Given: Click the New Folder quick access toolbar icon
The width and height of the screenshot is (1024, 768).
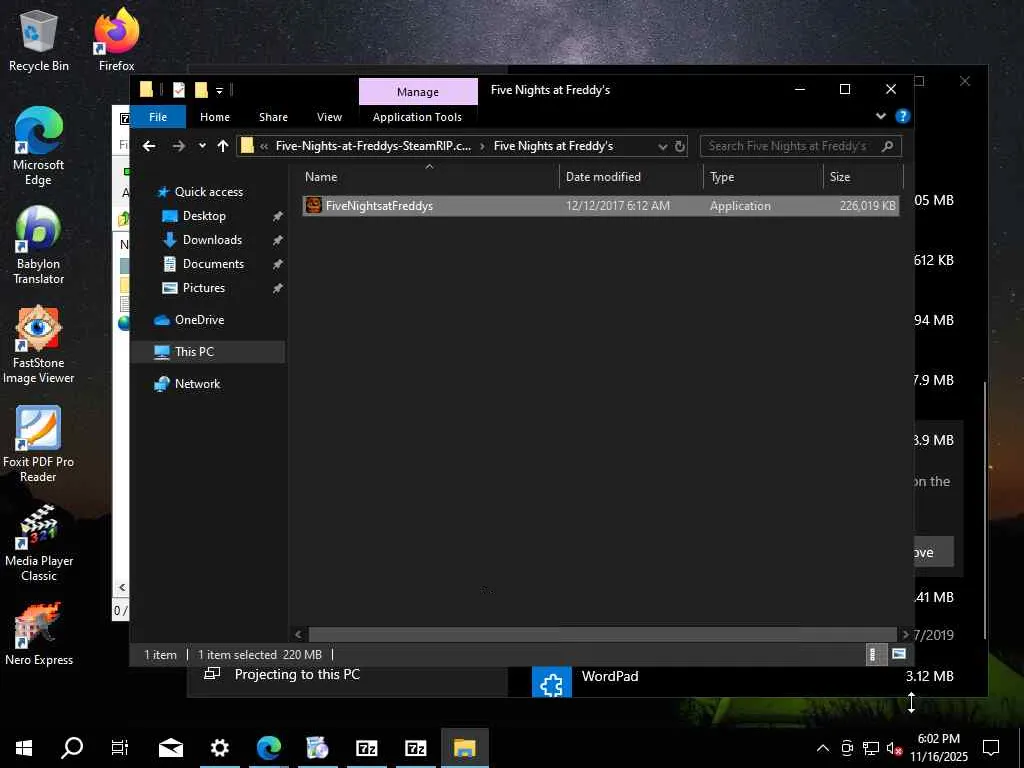Looking at the screenshot, I should point(201,89).
